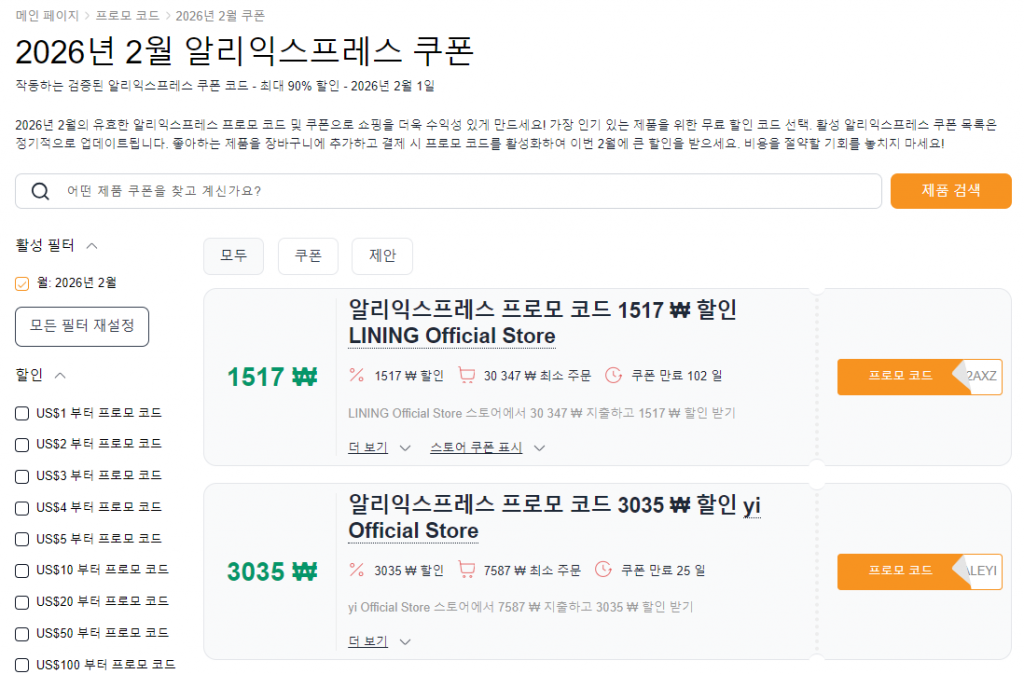
Task: Switch to the 쿠폰 tab
Action: pos(307,256)
